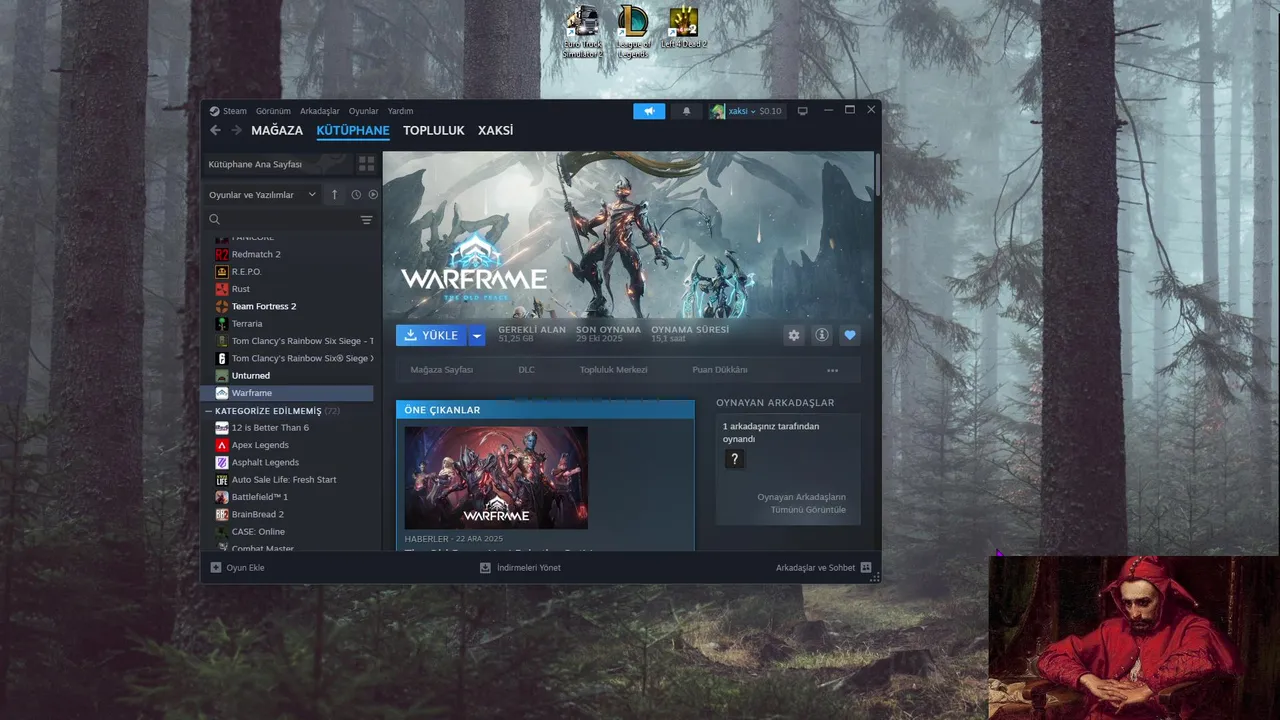The width and height of the screenshot is (1280, 720).
Task: Click the Manage Downloads icon
Action: 485,567
